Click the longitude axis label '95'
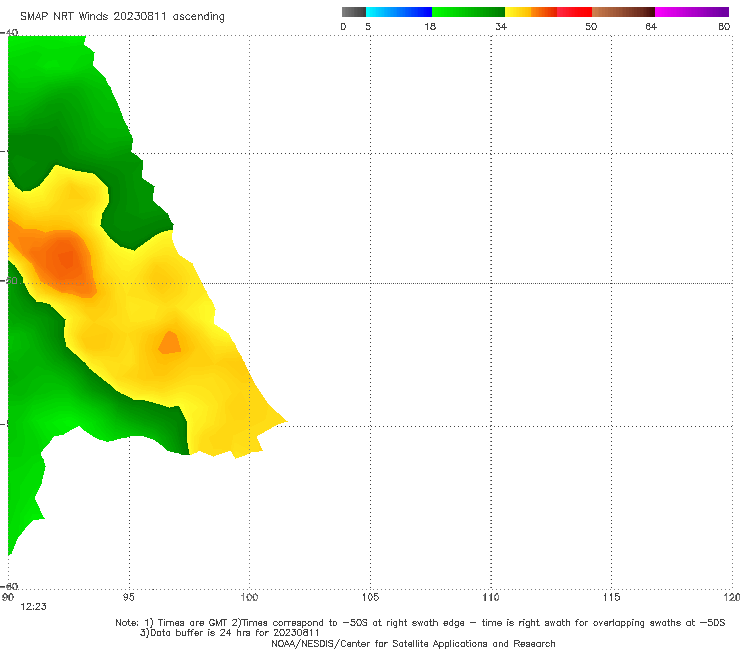This screenshot has width=740, height=650. pos(128,598)
